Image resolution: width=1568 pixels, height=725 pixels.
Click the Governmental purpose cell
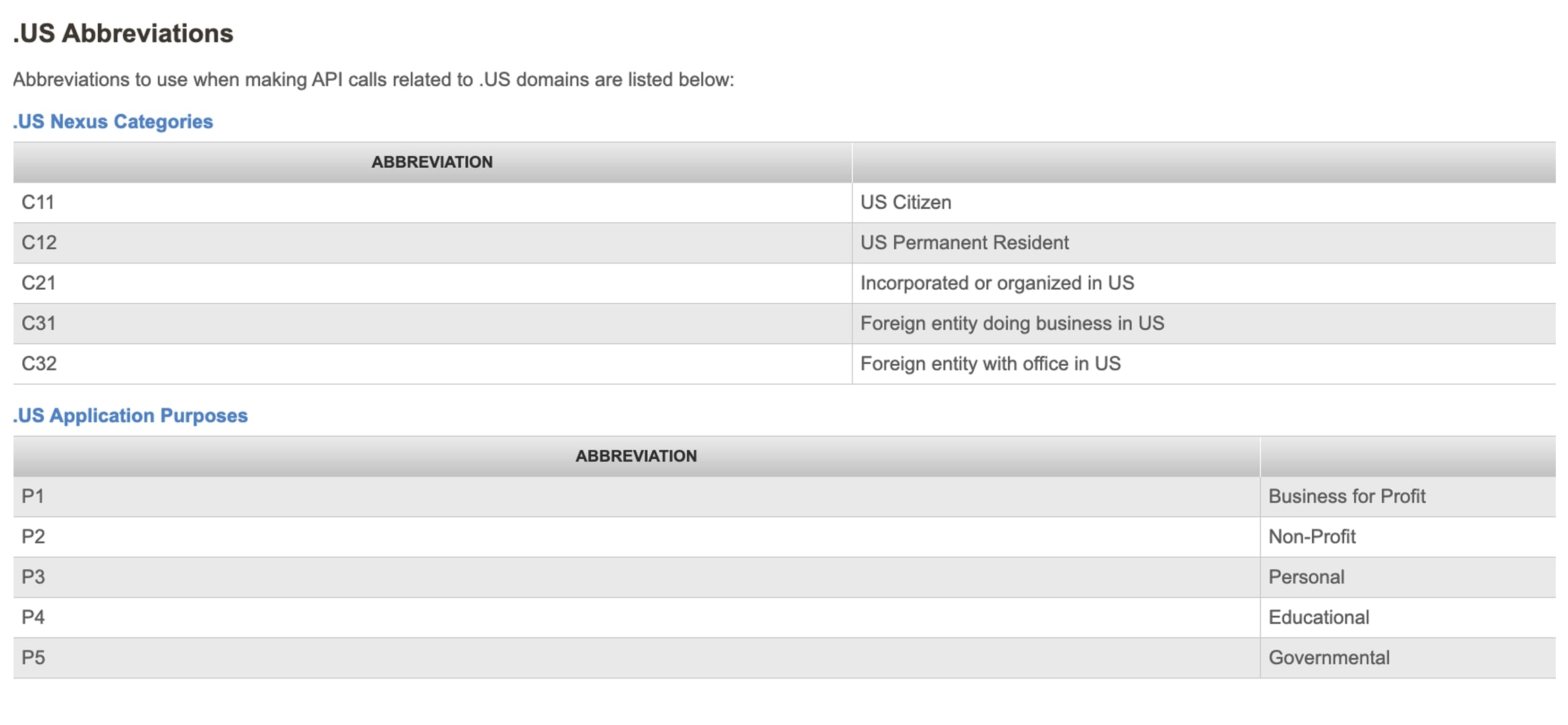(1328, 658)
